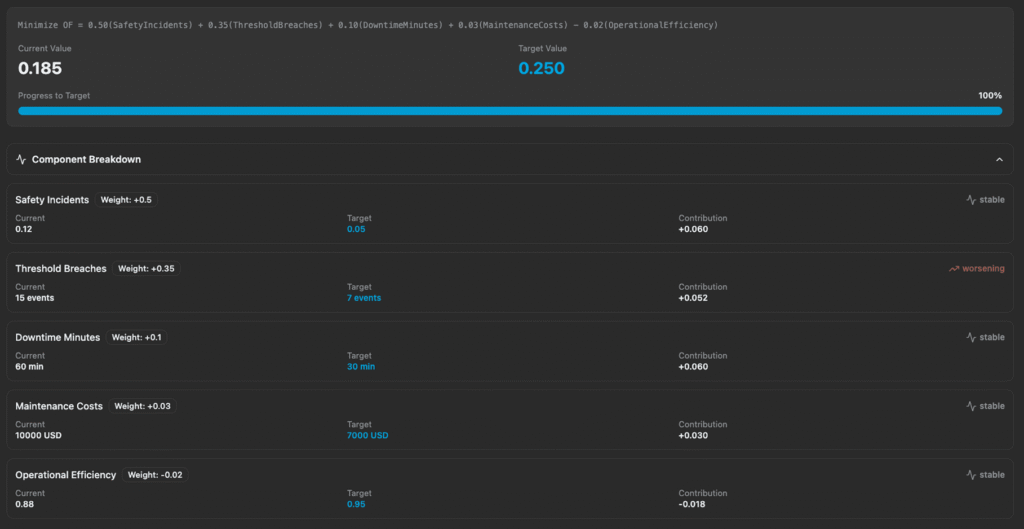Select the Safety Incidents weight +0.5 badge

[126, 200]
